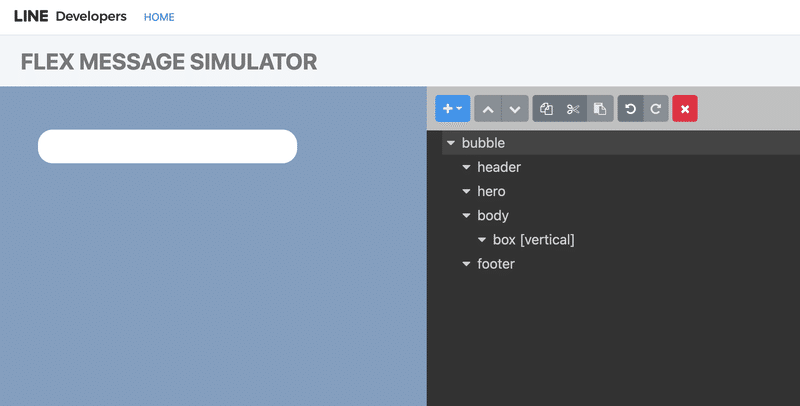Select the hero tree item
This screenshot has width=800, height=406.
pyautogui.click(x=491, y=191)
